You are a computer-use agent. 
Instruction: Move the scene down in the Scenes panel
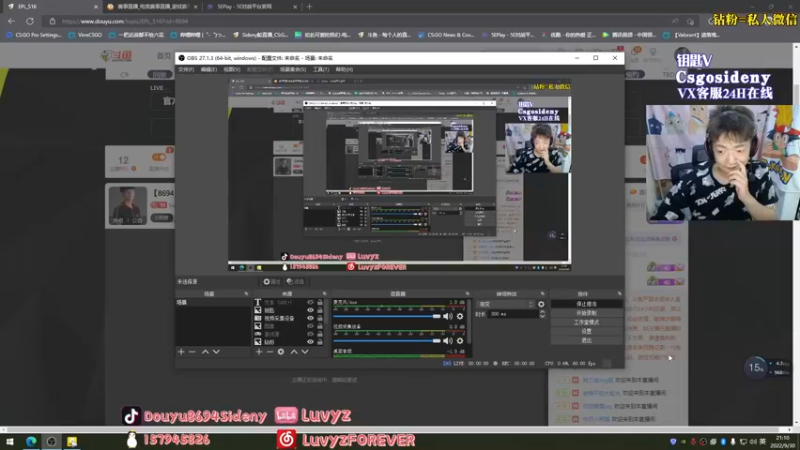pos(216,352)
